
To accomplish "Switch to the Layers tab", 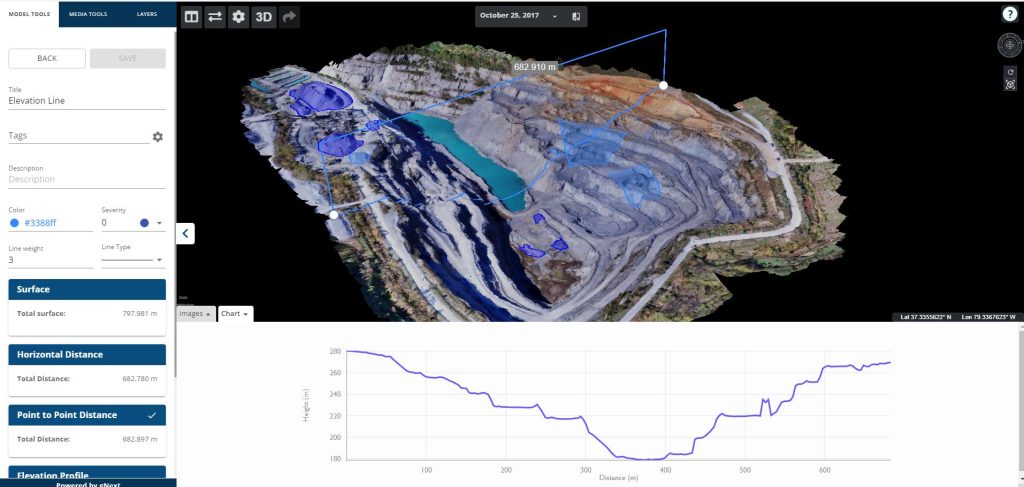I will point(147,14).
